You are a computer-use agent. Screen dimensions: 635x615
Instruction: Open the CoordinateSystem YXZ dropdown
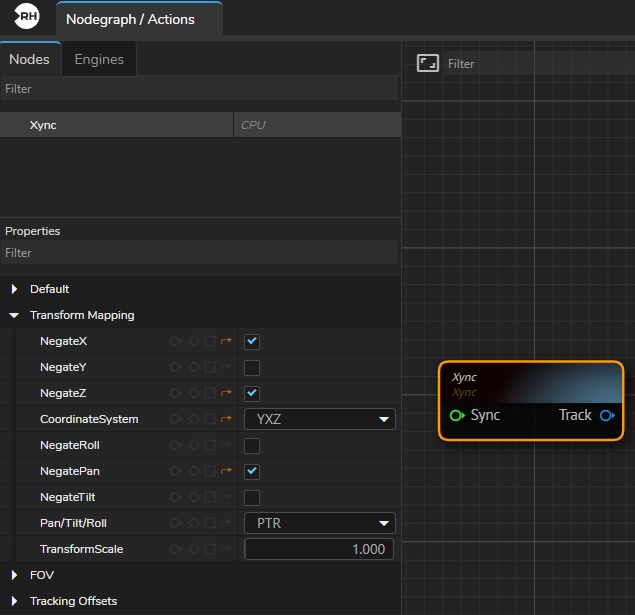pyautogui.click(x=320, y=419)
